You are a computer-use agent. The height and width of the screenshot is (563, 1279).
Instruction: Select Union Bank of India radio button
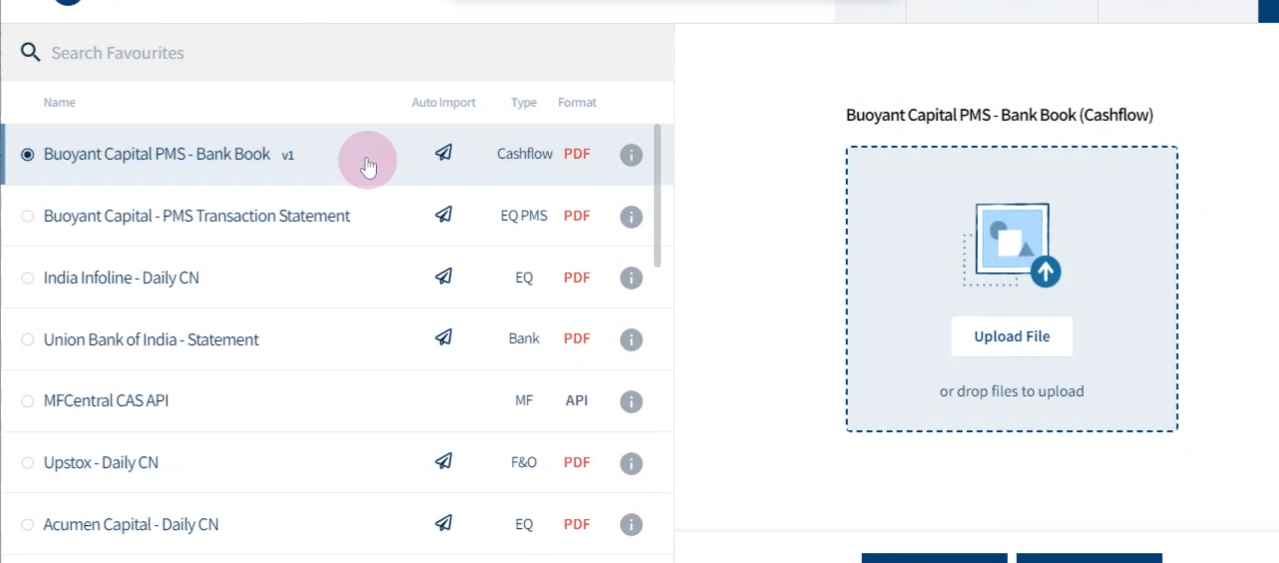27,340
